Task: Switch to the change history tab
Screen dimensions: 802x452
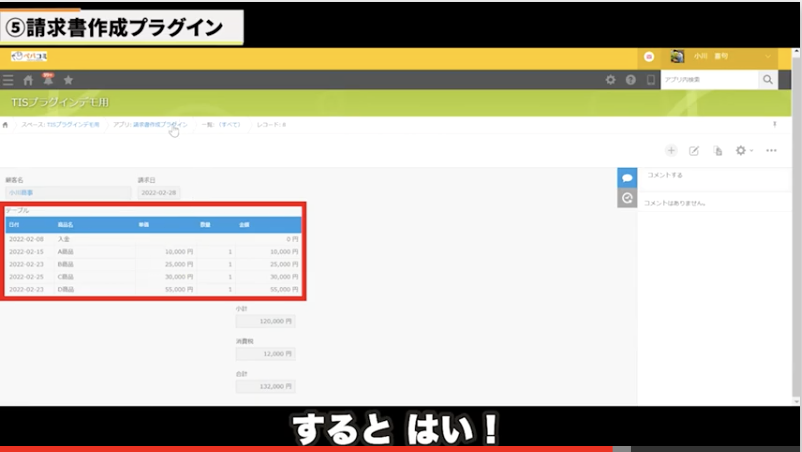Action: point(627,198)
